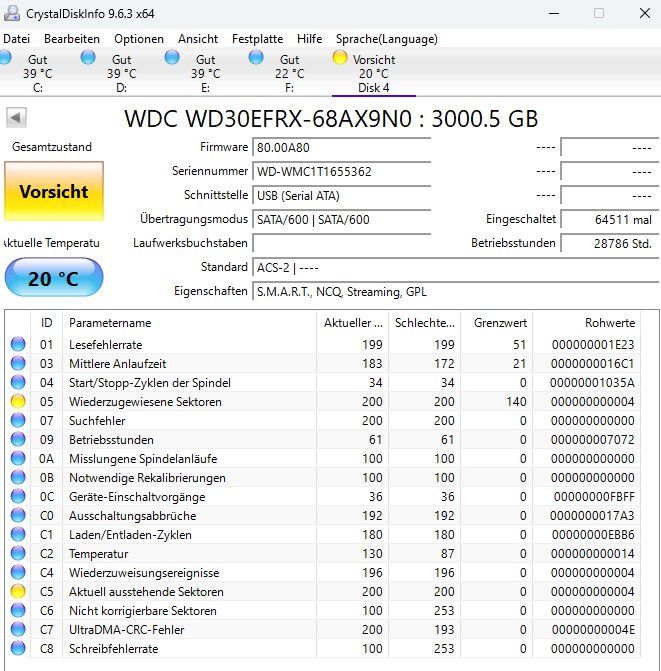Click raw value 0000000FBFF
Image resolution: width=661 pixels, height=671 pixels.
pos(594,497)
